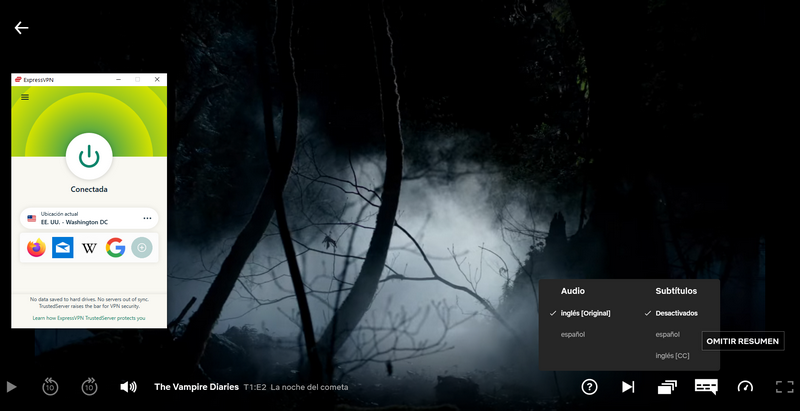Toggle the ExpressVPN power button
The height and width of the screenshot is (411, 800).
[89, 156]
